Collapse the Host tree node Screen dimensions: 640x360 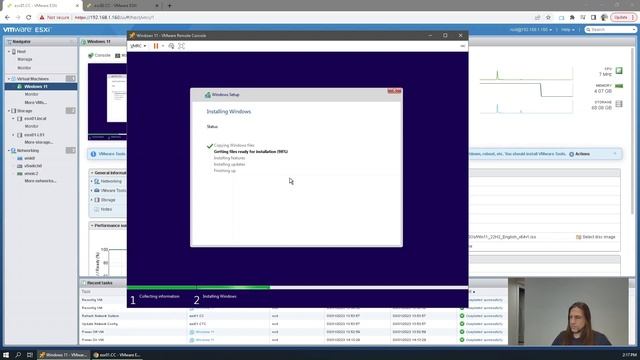[x=9, y=52]
